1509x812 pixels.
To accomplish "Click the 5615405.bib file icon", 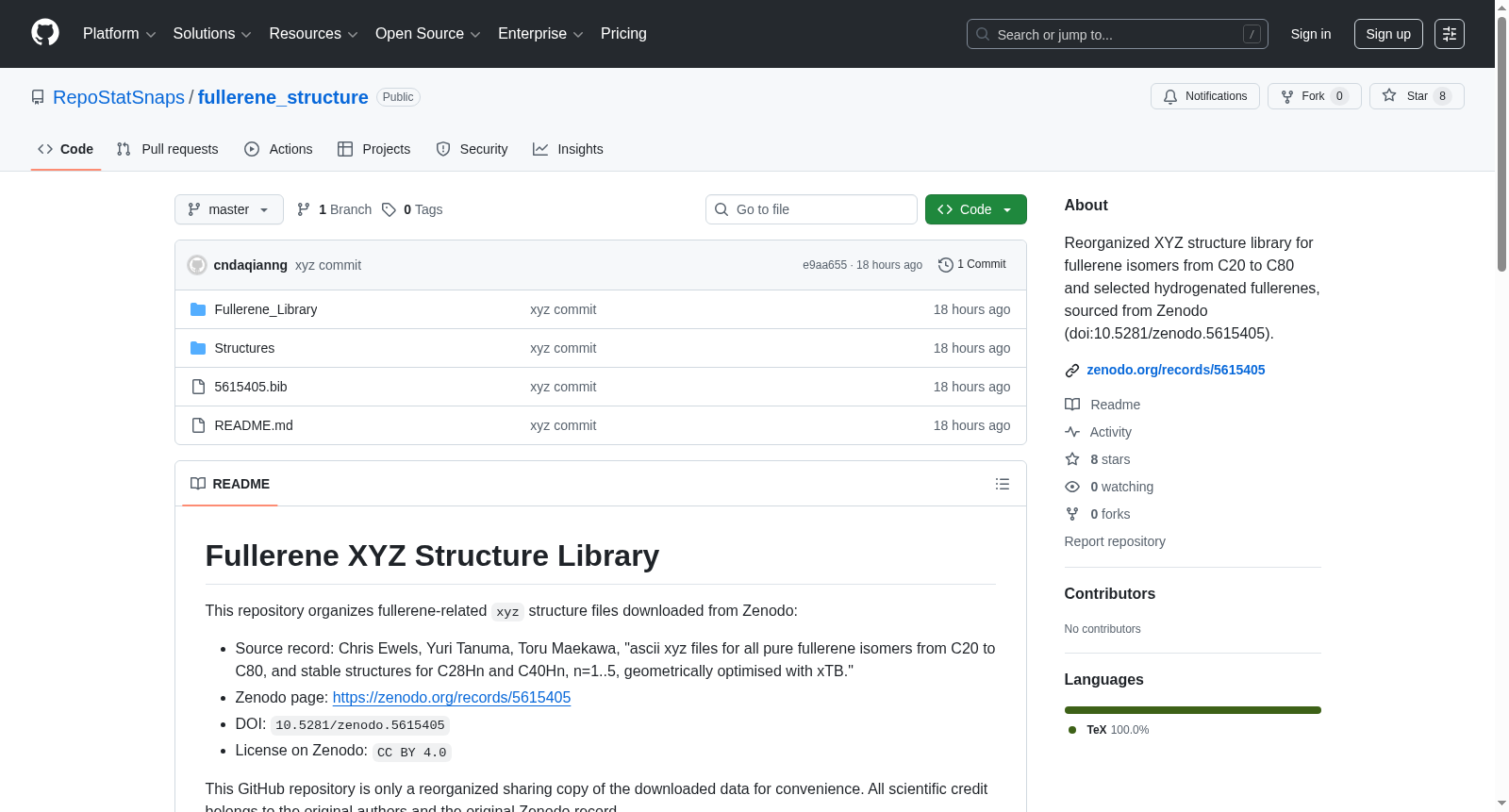I will [198, 387].
